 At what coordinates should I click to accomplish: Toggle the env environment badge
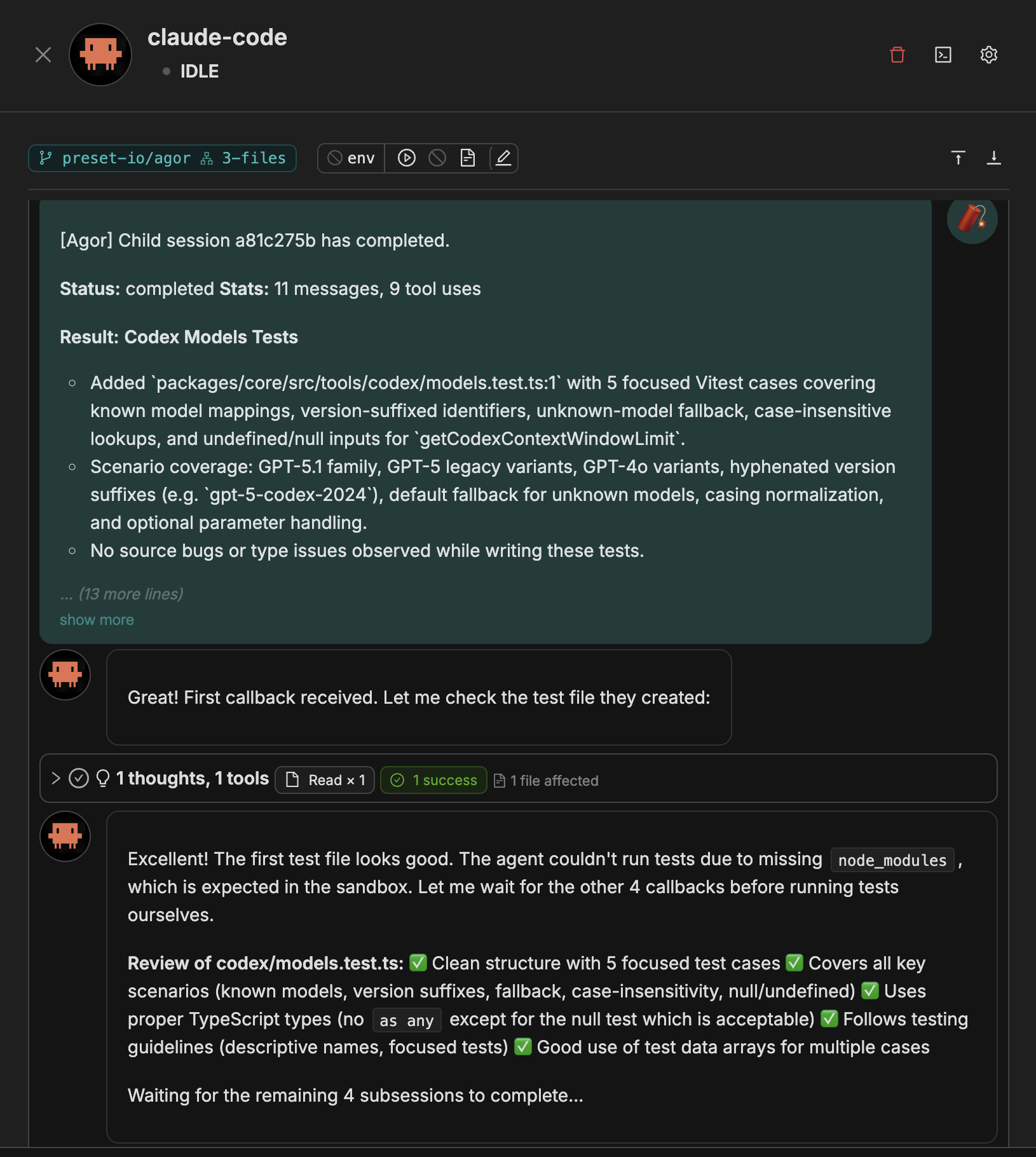pos(351,158)
